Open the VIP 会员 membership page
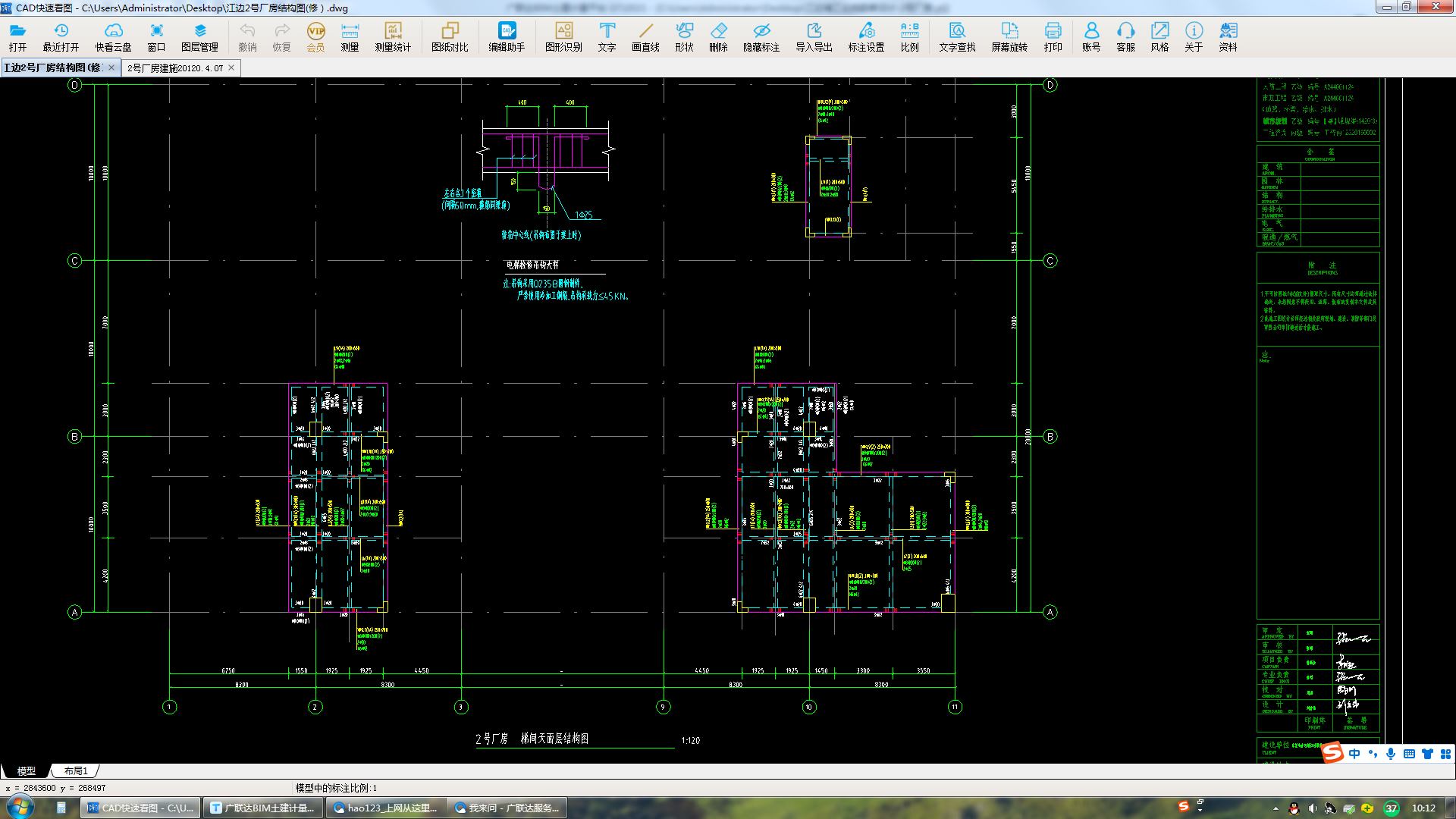This screenshot has height=819, width=1456. [x=315, y=37]
